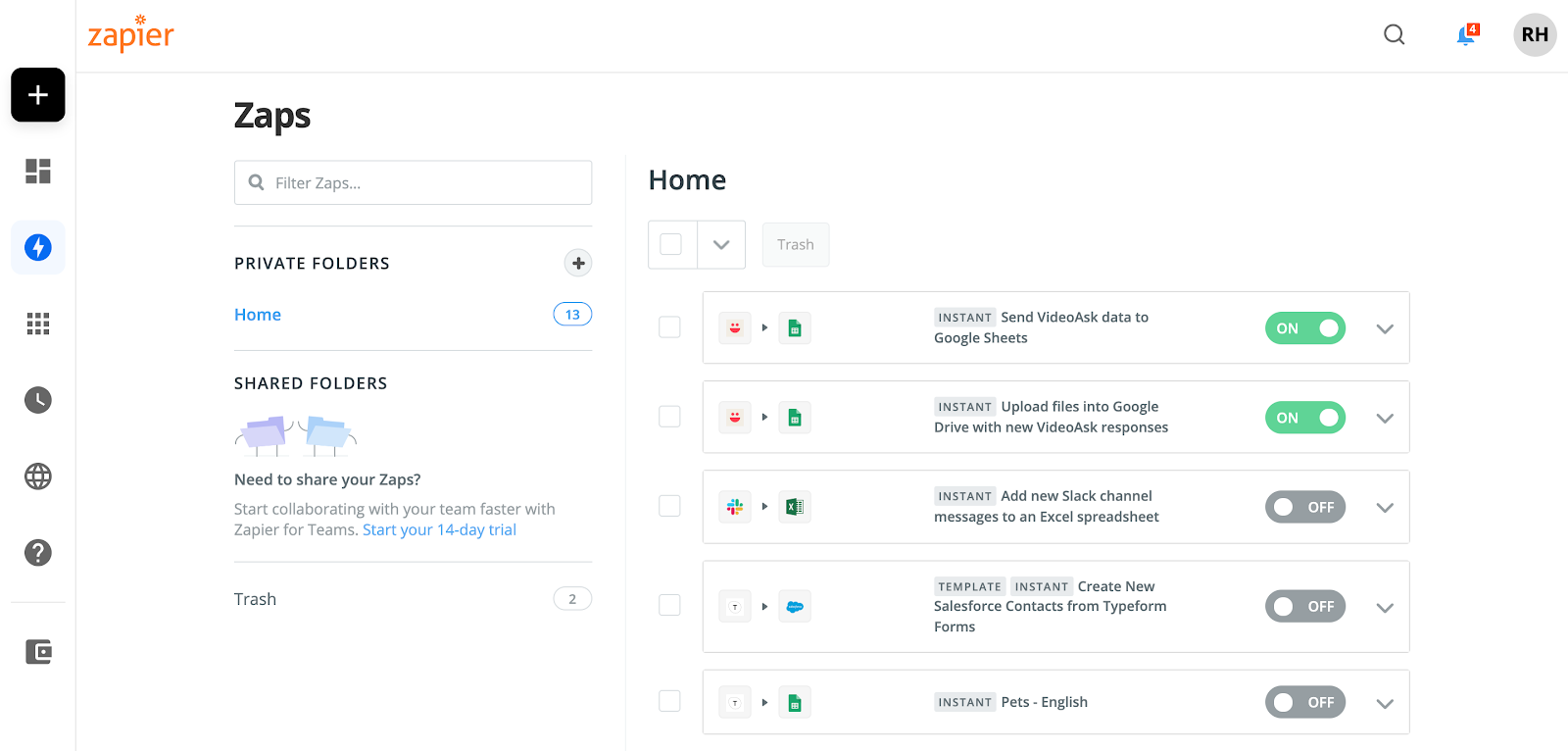Tick the select-all Zaps checkbox
The height and width of the screenshot is (751, 1568).
pos(671,244)
